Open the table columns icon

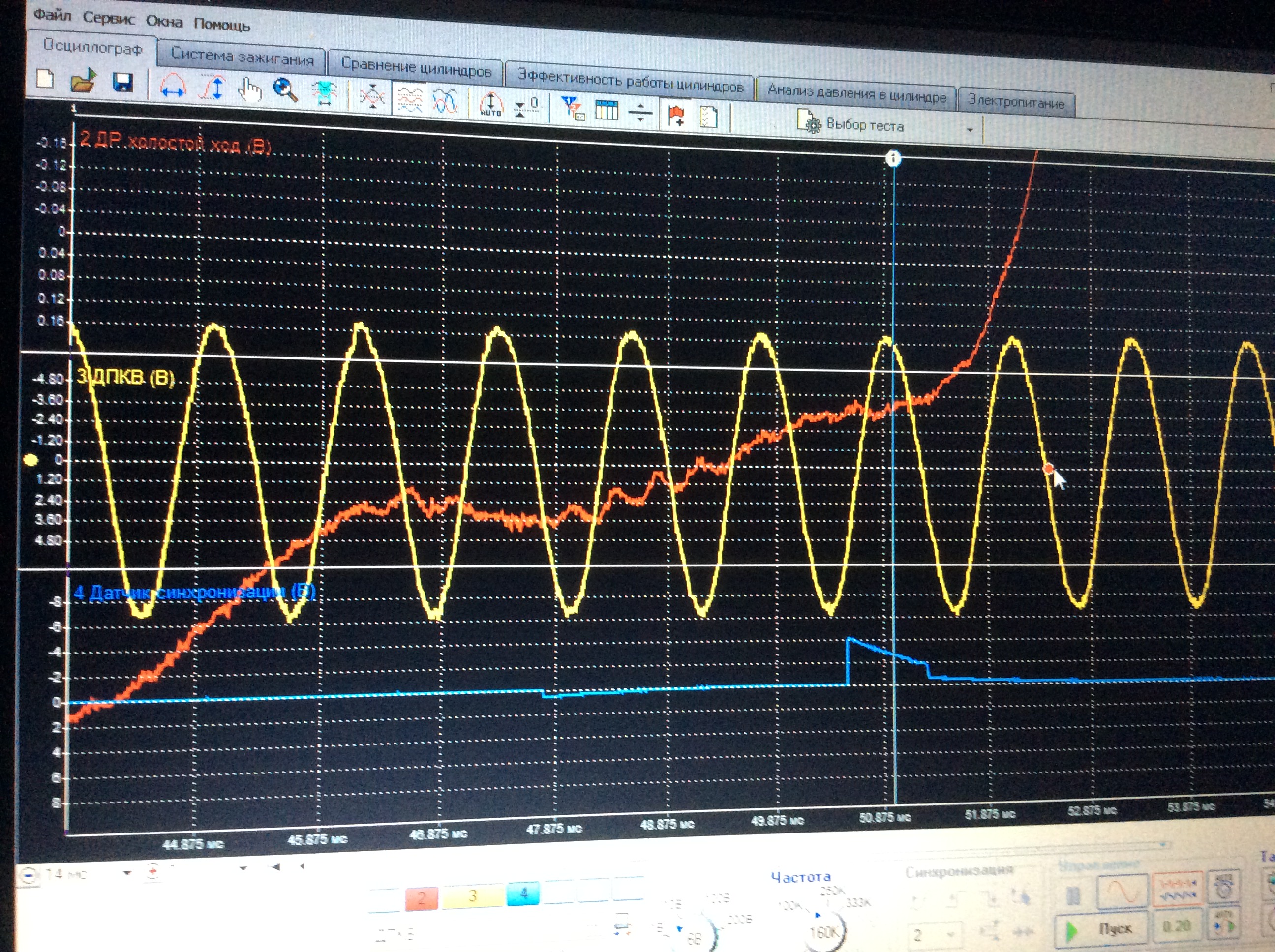click(606, 110)
